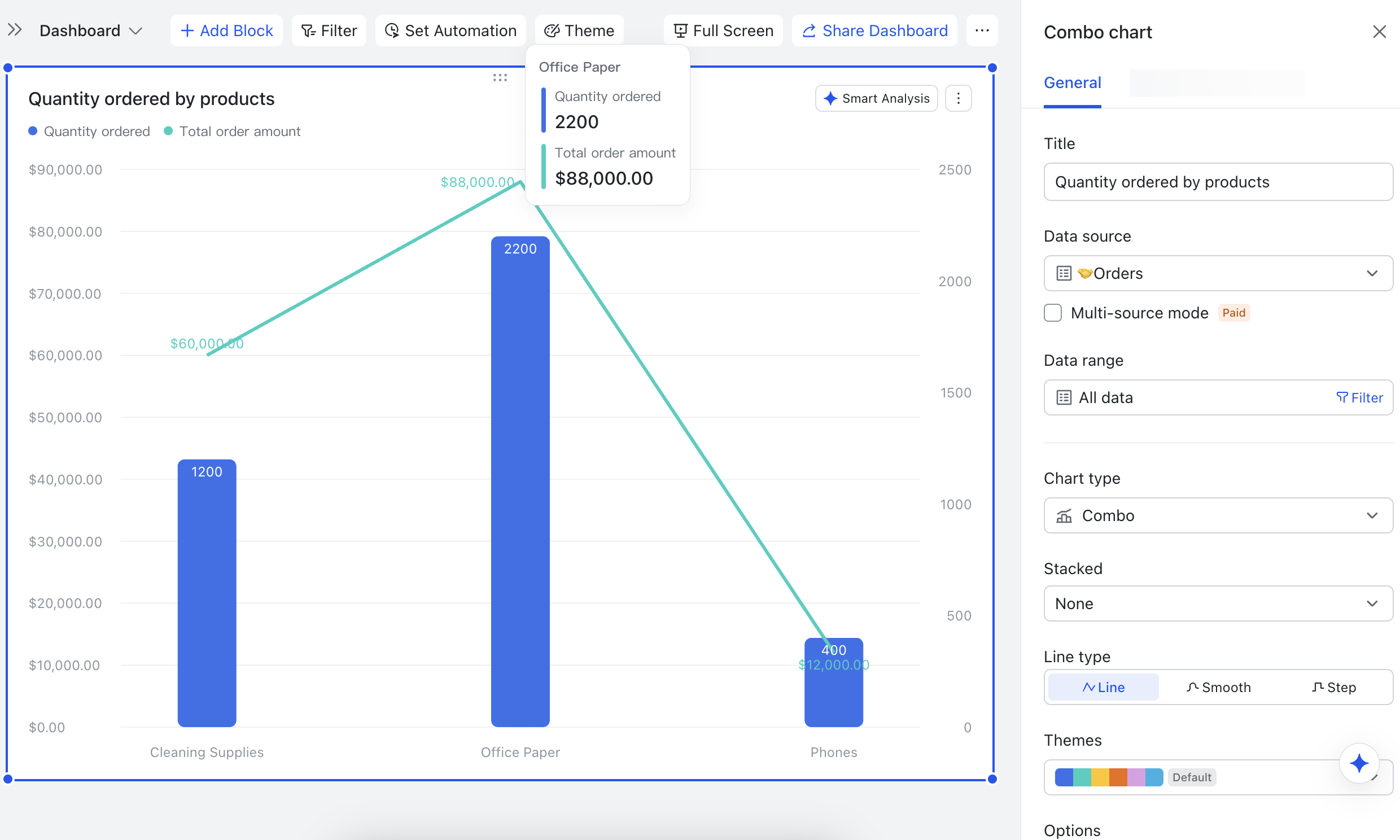The image size is (1400, 840).
Task: Open the dashboard Filter button
Action: pyautogui.click(x=329, y=30)
